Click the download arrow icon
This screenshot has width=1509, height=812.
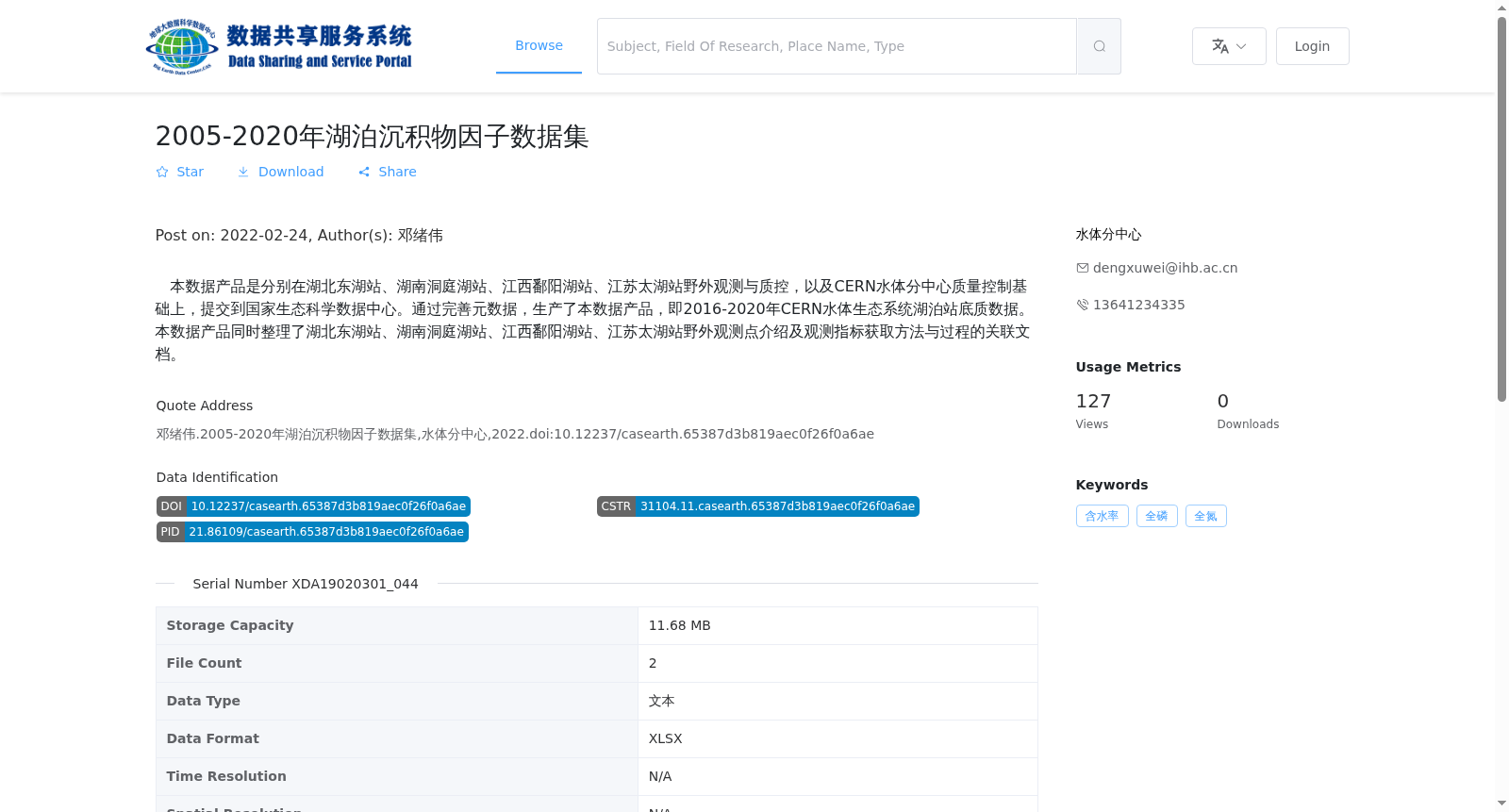point(243,172)
